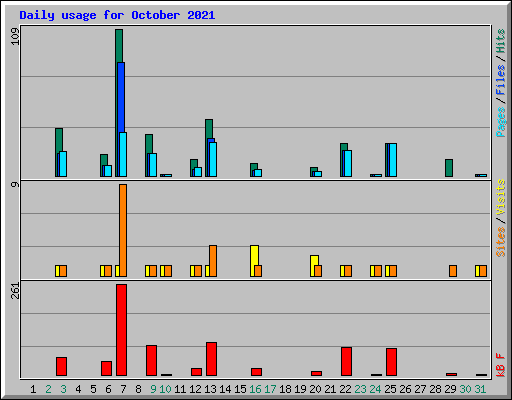The image size is (512, 400).
Task: Select the orange Sites bar for day 29
Action: pyautogui.click(x=453, y=271)
